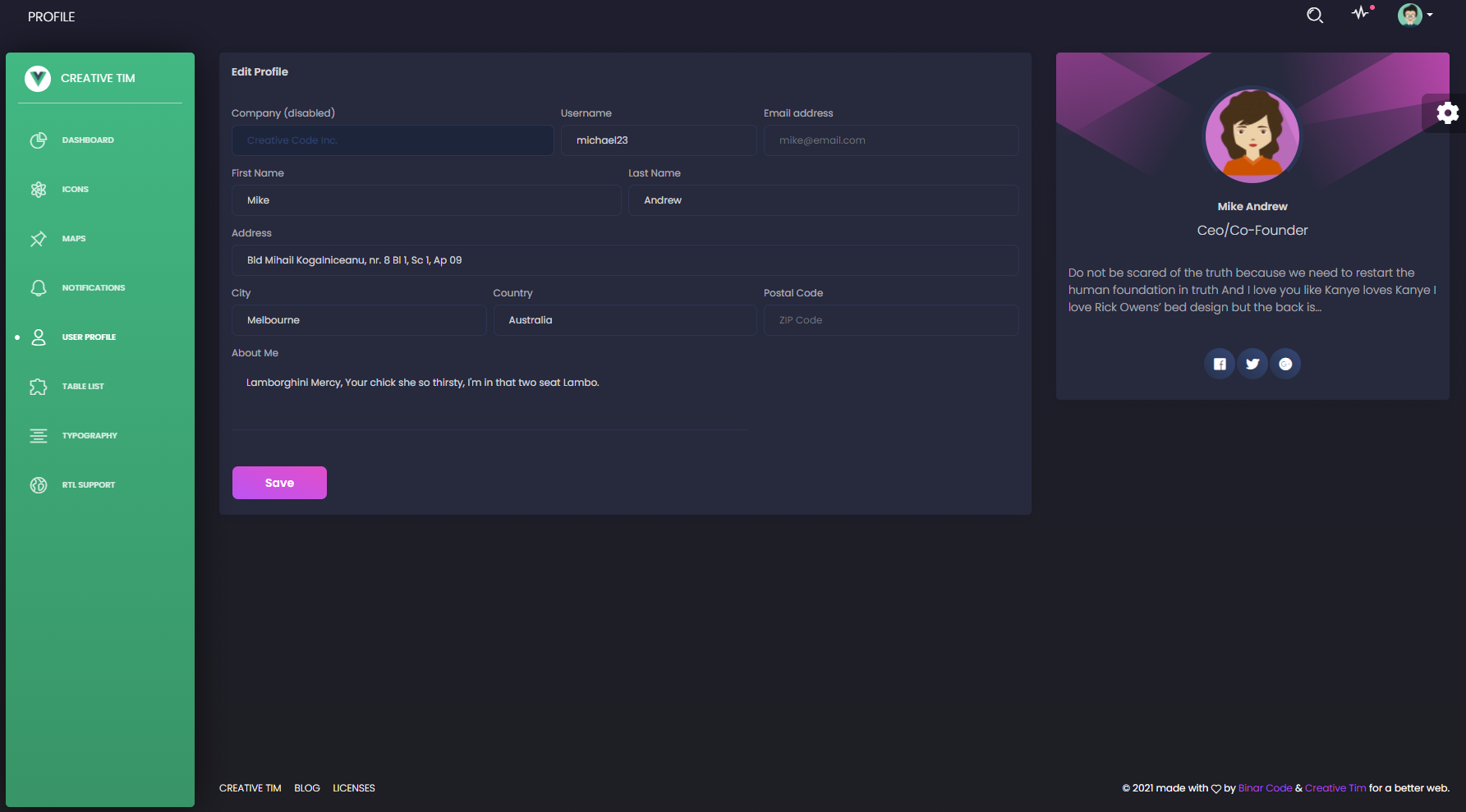Select the Dashboard icon in the sidebar
Viewport: 1466px width, 812px height.
point(39,140)
